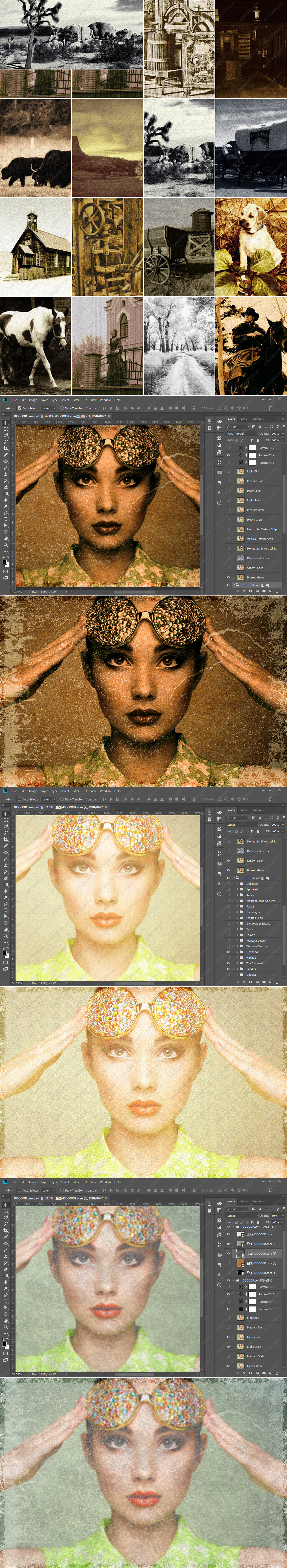The image size is (287, 1568).
Task: Open the Screen blend mode dropdown in the pale yellow window
Action: tap(242, 825)
